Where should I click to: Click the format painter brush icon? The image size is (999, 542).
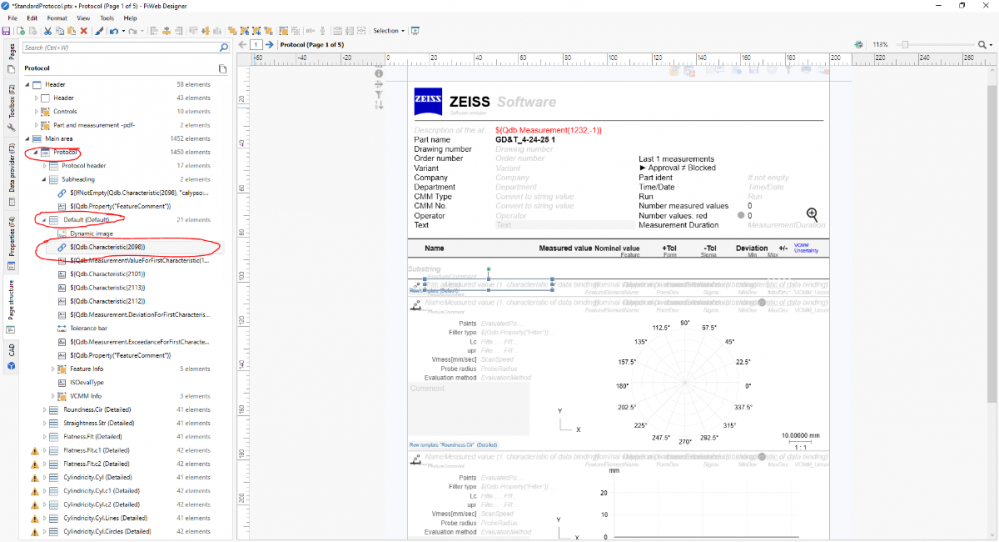(x=99, y=31)
